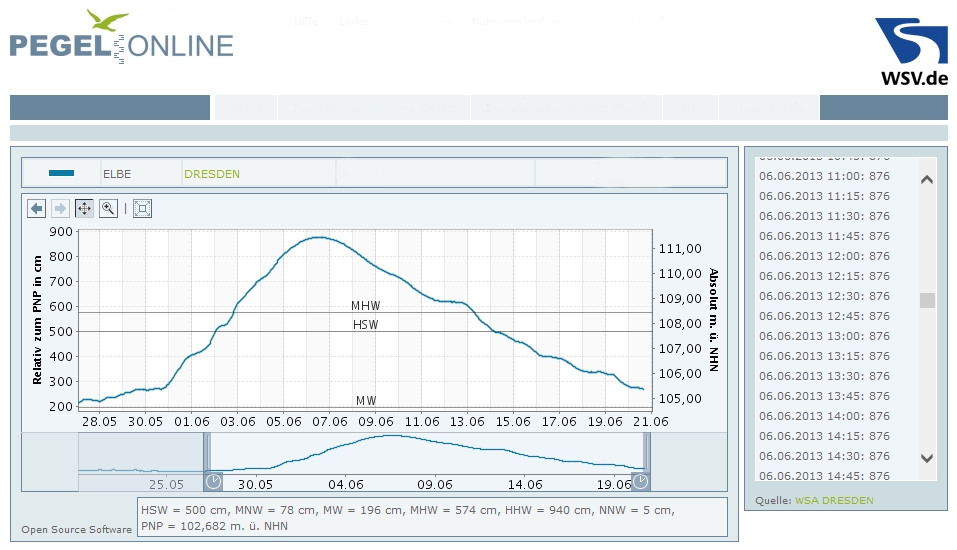Click the measurements list scrollbar thumb
This screenshot has width=957, height=550.
point(927,300)
